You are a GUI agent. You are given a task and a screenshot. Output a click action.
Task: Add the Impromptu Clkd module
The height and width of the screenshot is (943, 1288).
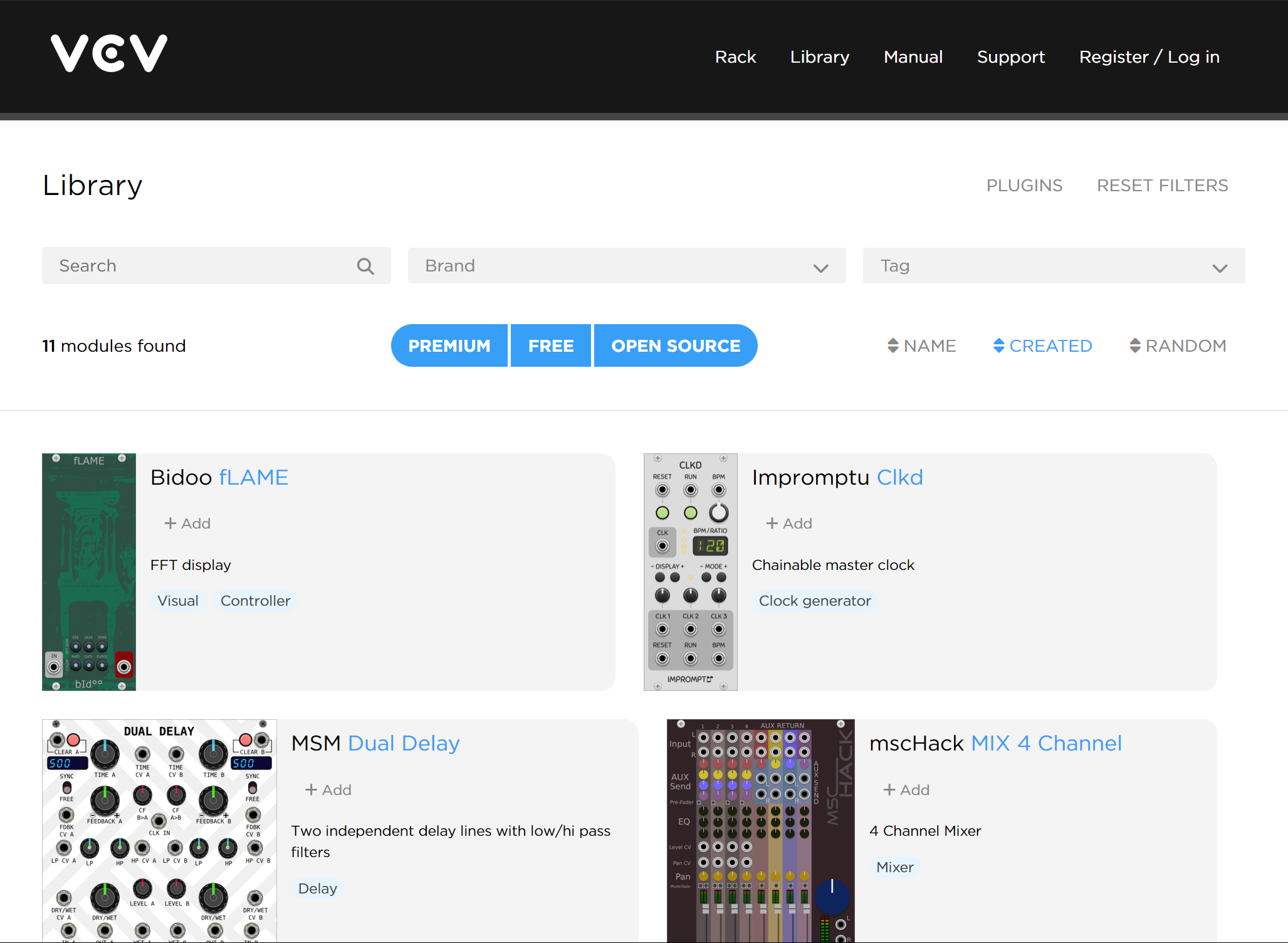click(788, 524)
